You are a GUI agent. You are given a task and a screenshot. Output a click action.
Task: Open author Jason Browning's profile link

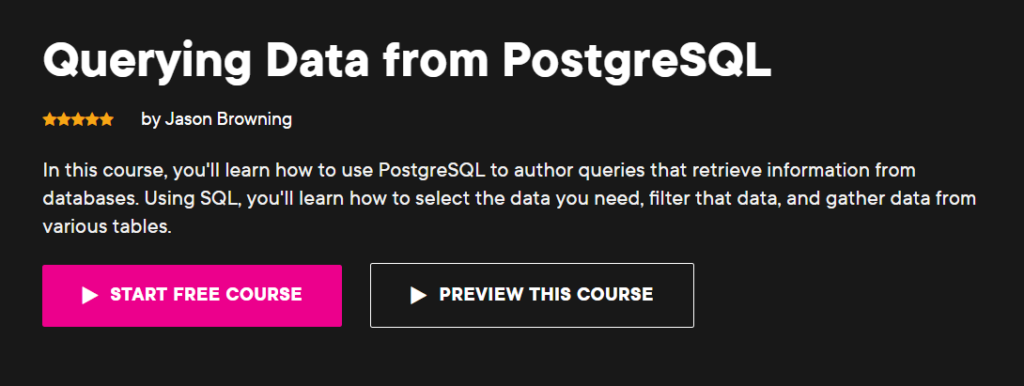[x=229, y=120]
